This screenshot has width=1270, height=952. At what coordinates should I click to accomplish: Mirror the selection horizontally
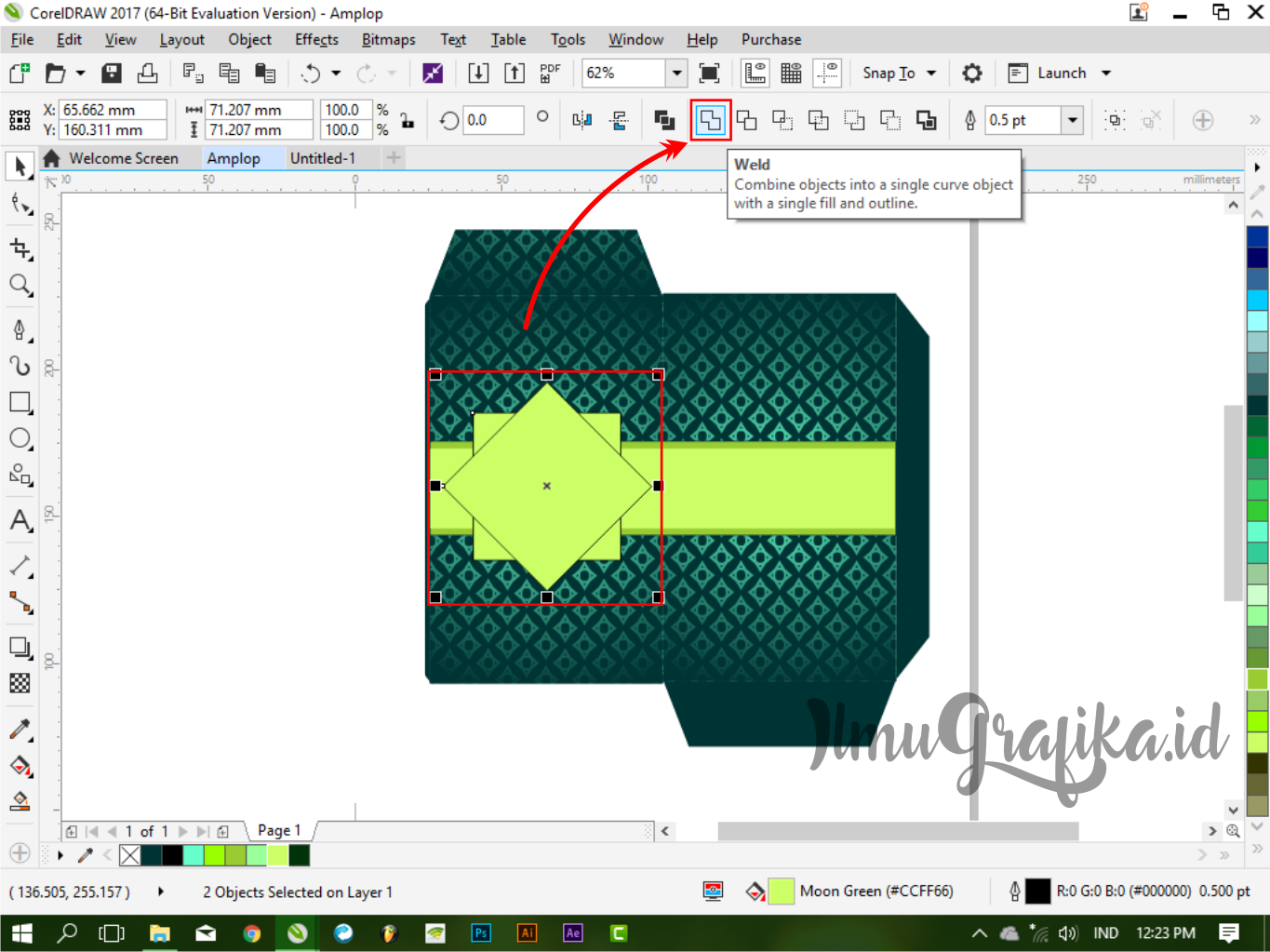click(582, 120)
